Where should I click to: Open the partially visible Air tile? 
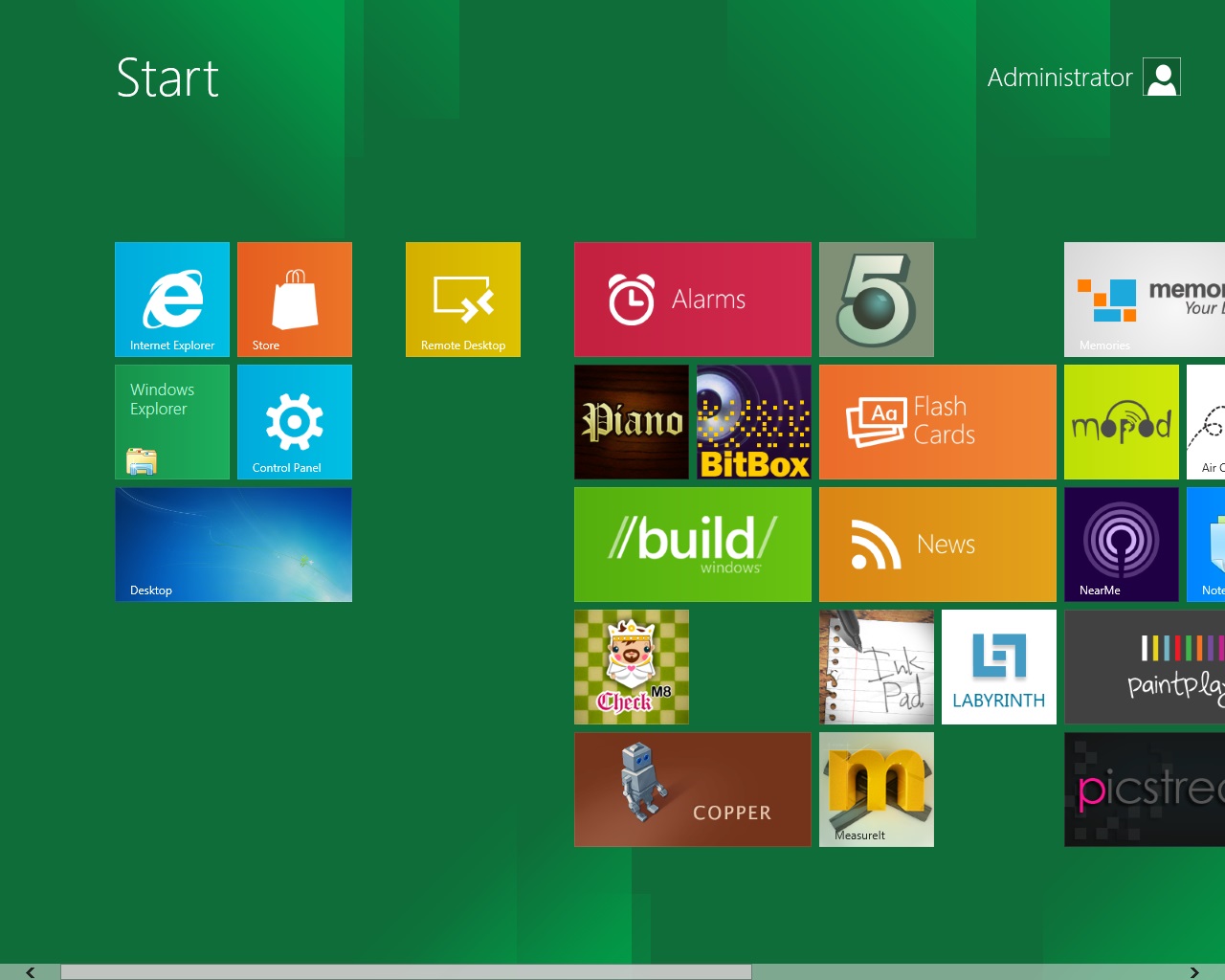(x=1206, y=422)
